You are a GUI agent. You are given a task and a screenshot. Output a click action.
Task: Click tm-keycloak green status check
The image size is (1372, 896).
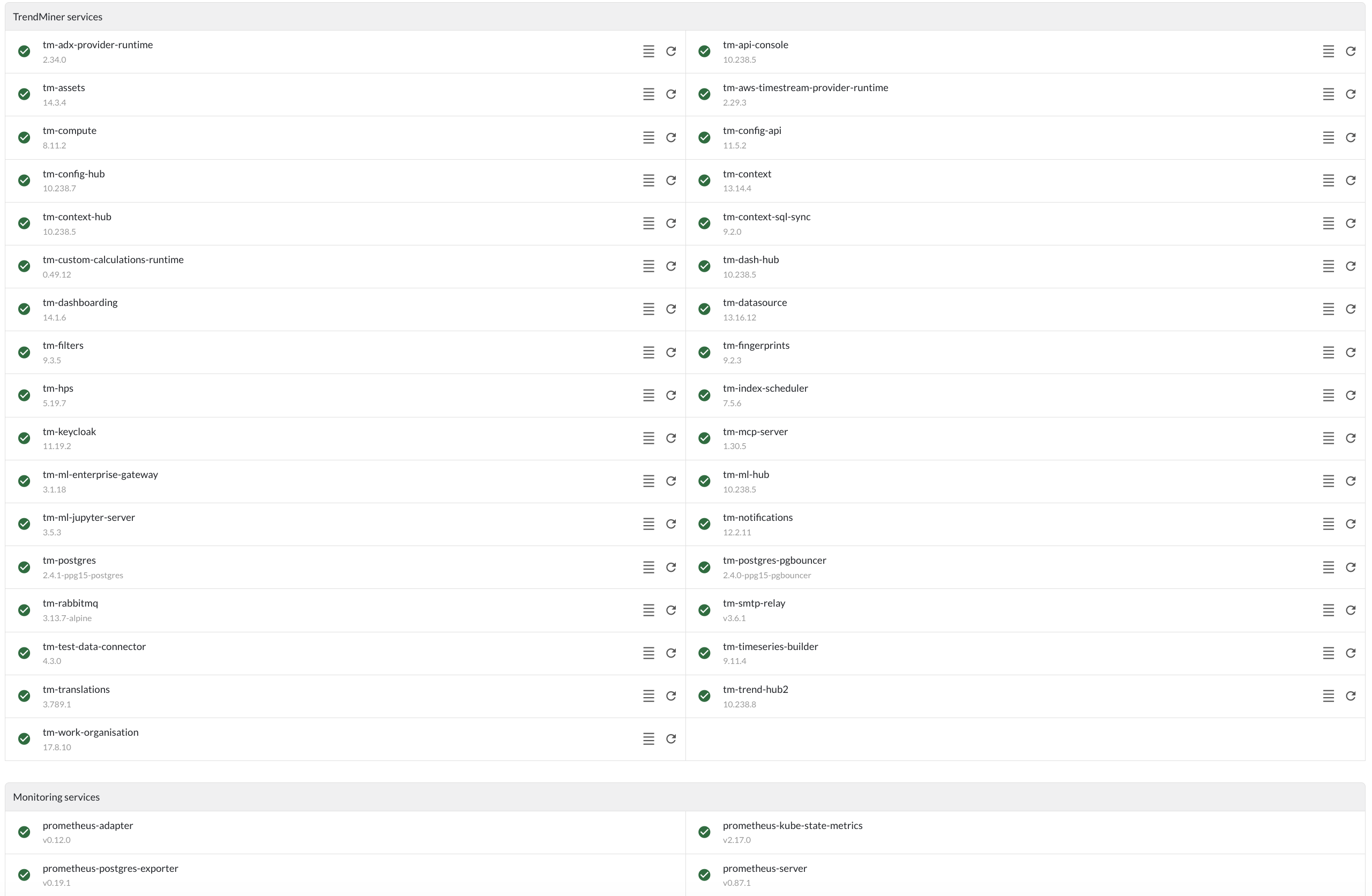(x=24, y=438)
